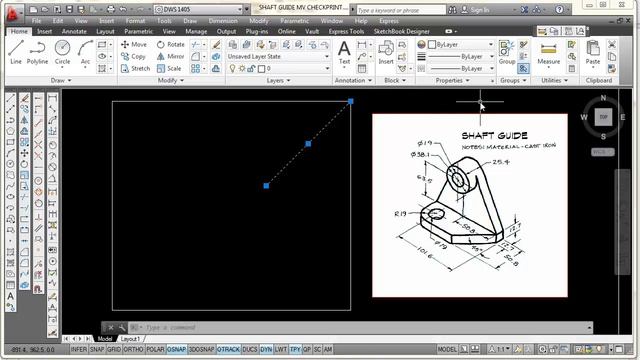640x360 pixels.
Task: Click the Insert block tool
Action: (386, 53)
